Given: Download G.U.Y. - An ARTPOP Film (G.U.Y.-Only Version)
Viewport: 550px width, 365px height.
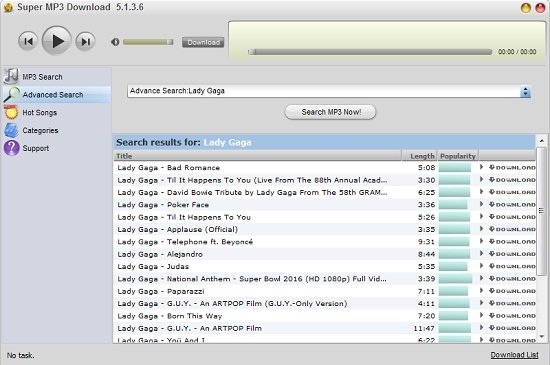Looking at the screenshot, I should (512, 304).
